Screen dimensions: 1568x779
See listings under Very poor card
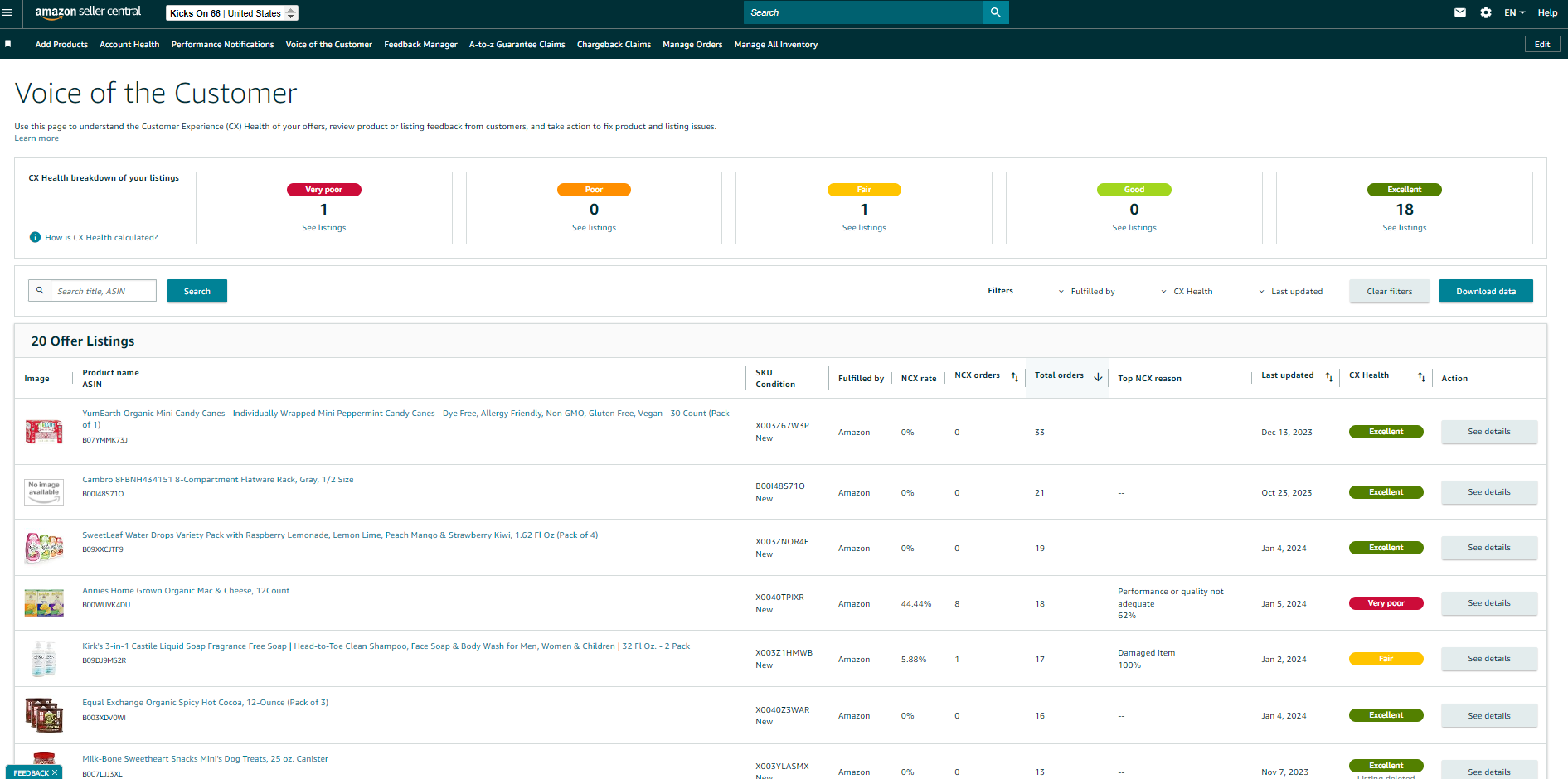[324, 228]
